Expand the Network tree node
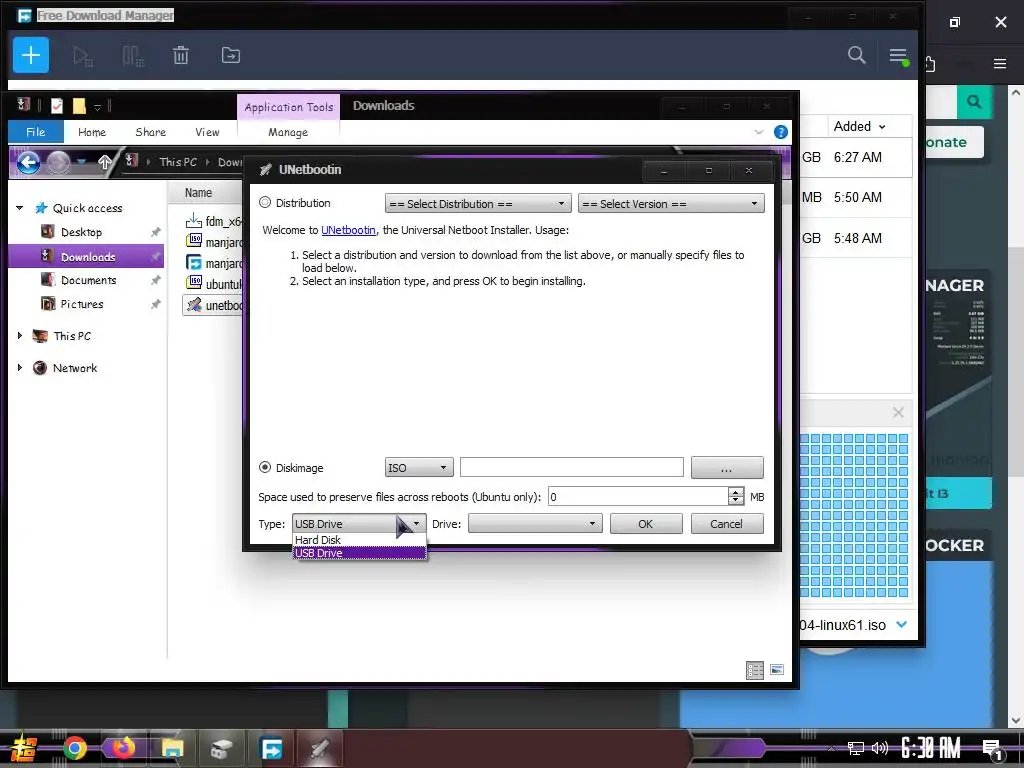The width and height of the screenshot is (1024, 768). [x=20, y=368]
